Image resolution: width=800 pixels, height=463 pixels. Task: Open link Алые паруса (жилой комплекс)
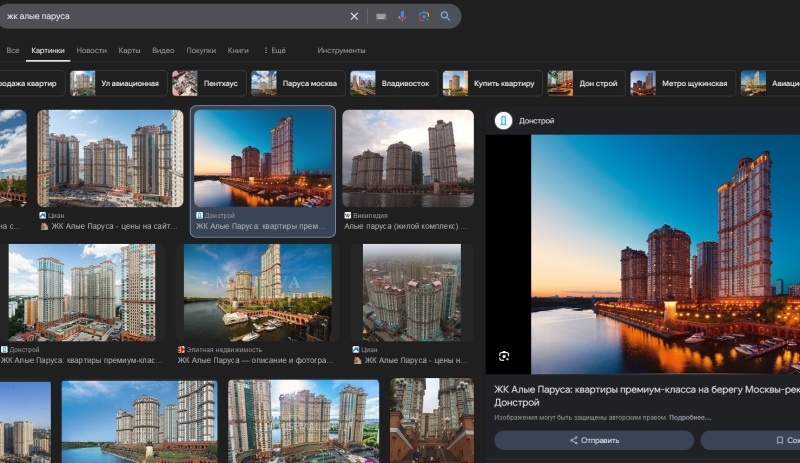pos(406,226)
